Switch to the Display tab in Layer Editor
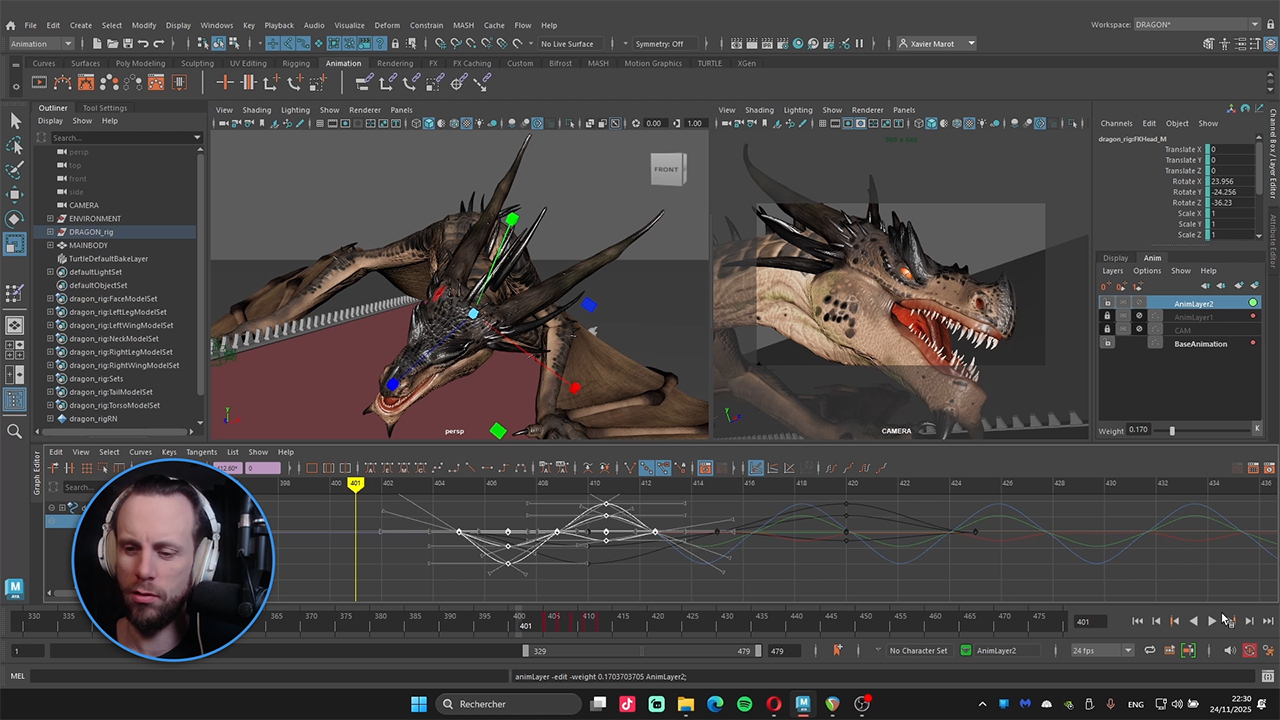The image size is (1280, 720). point(1116,258)
